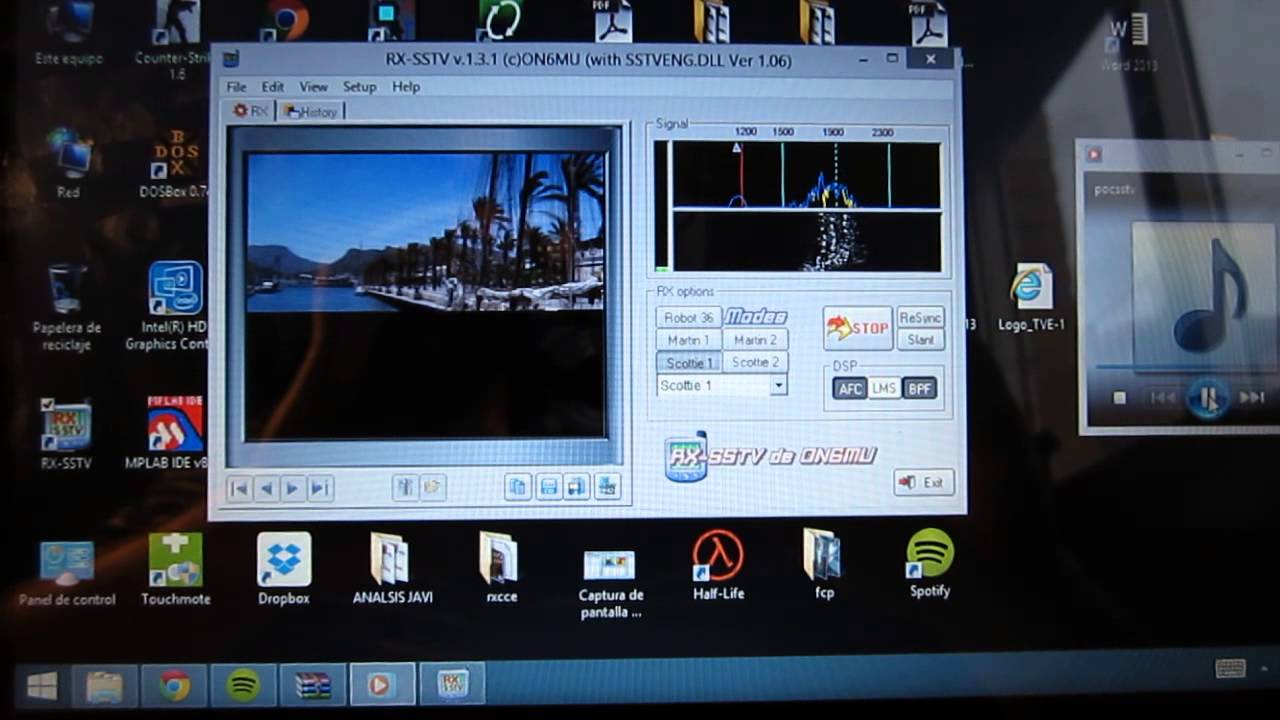Click the STOP button

tap(858, 328)
